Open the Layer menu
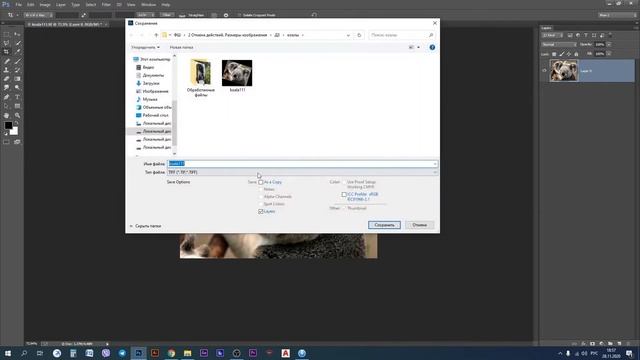Screen dimensions: 640x360 (60, 4)
